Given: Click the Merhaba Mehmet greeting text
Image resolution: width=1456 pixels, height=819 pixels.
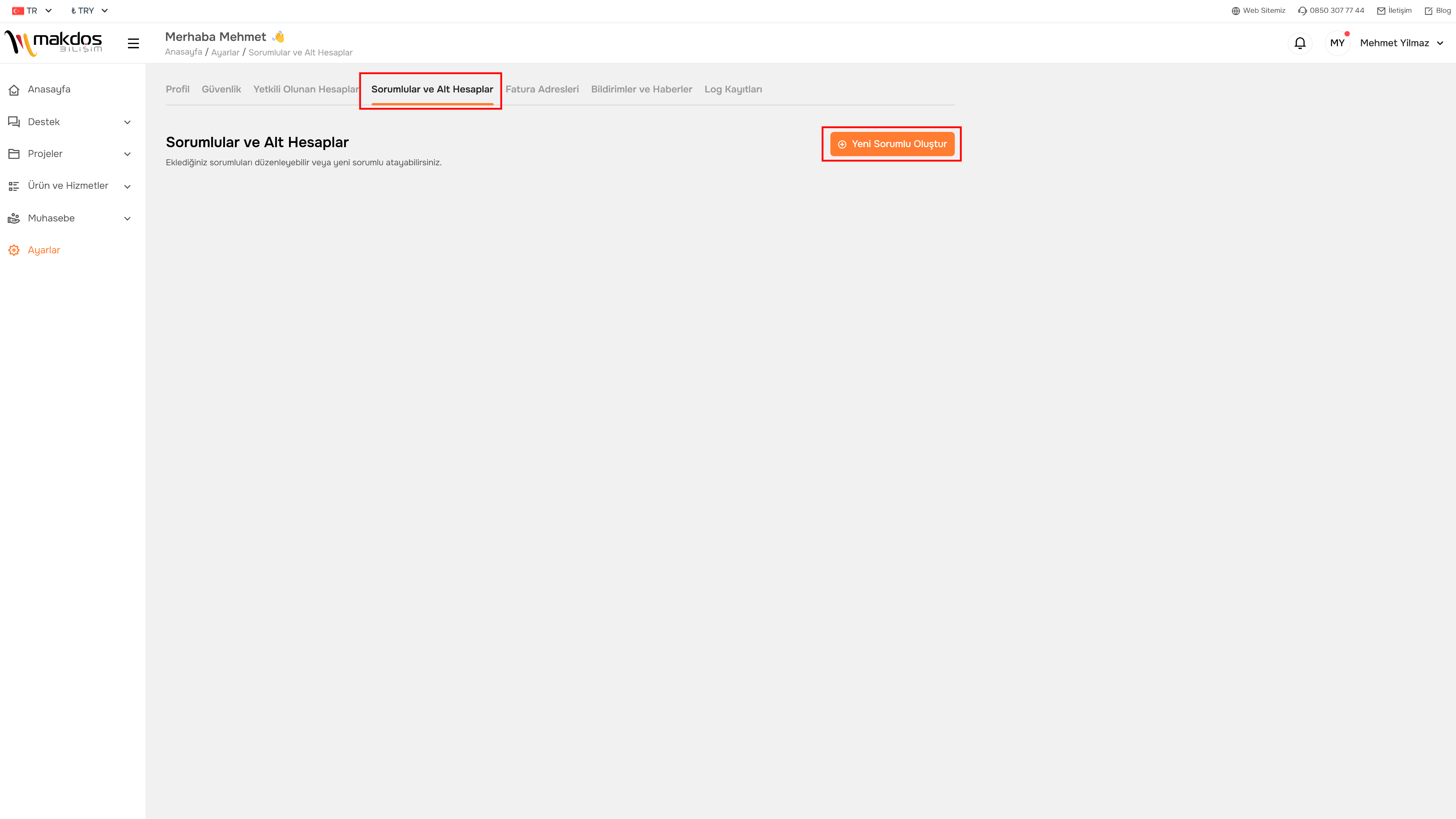Looking at the screenshot, I should click(215, 37).
